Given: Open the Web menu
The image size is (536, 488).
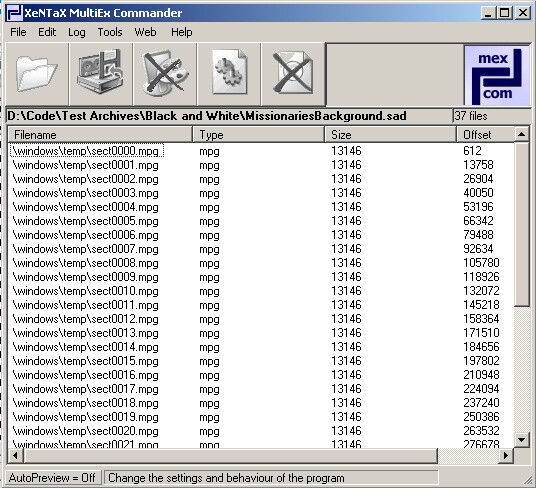Looking at the screenshot, I should tap(145, 32).
